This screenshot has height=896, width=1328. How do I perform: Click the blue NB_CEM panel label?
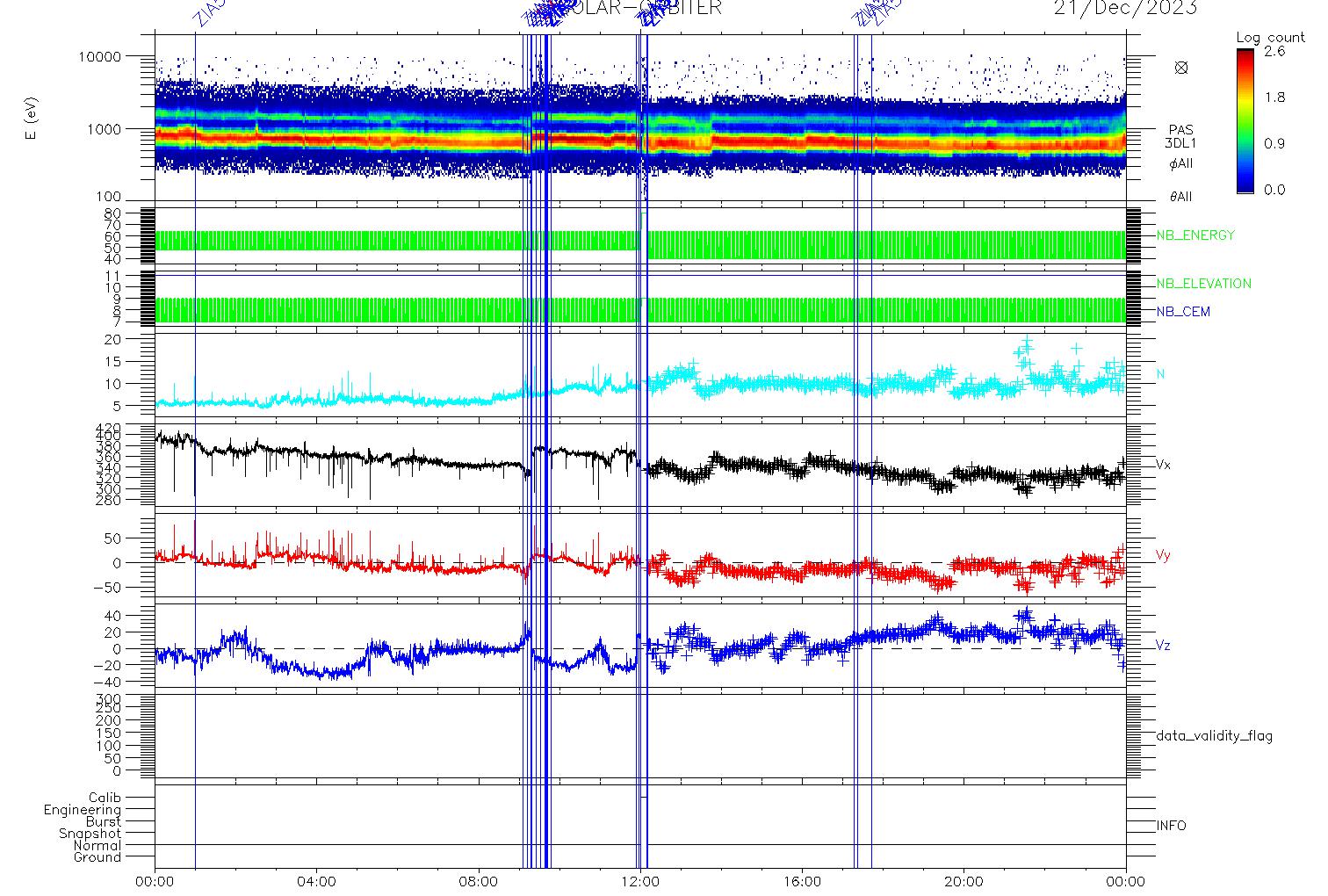coord(1183,312)
